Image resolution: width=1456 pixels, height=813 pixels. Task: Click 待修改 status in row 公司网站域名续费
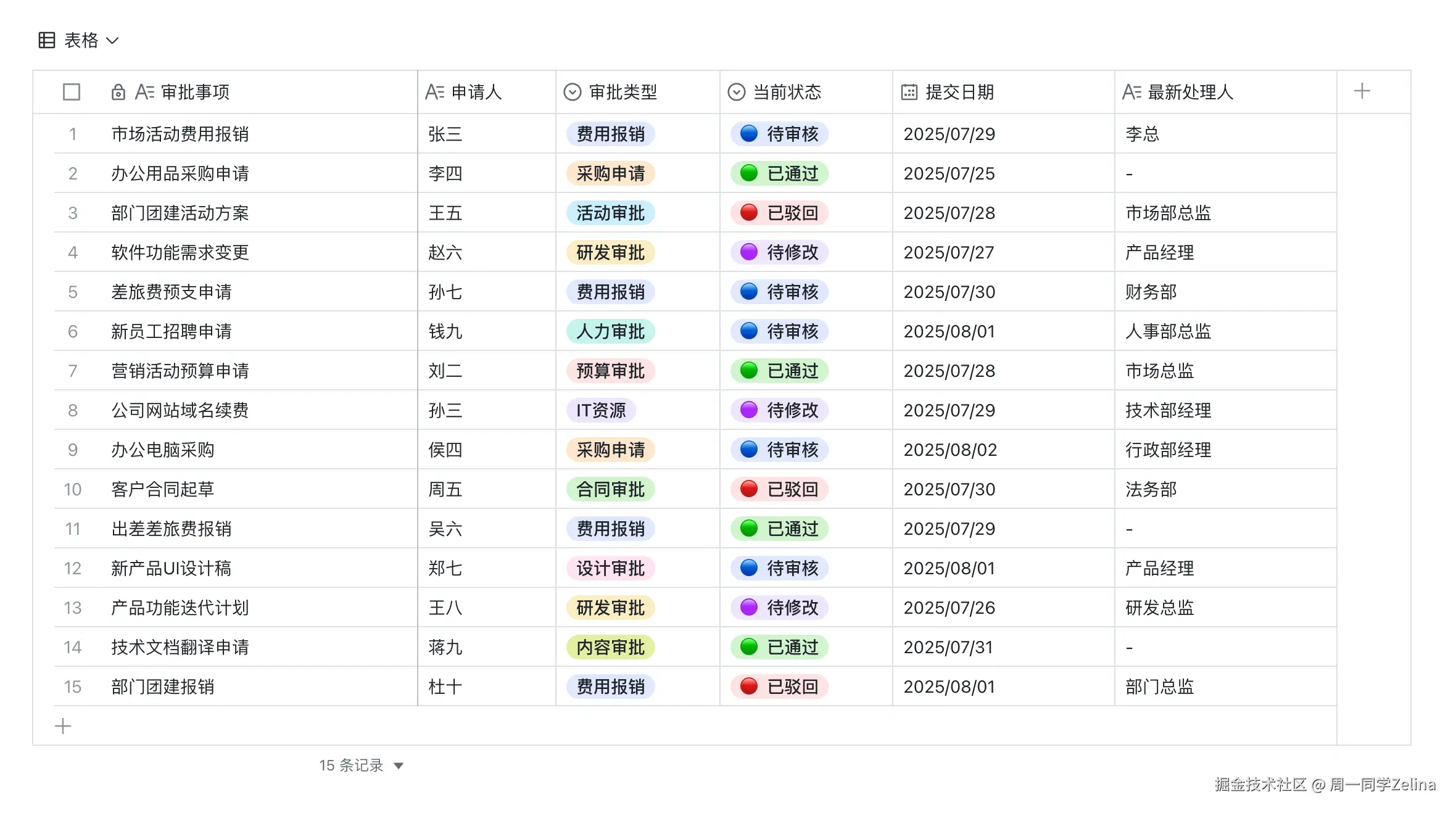point(780,410)
